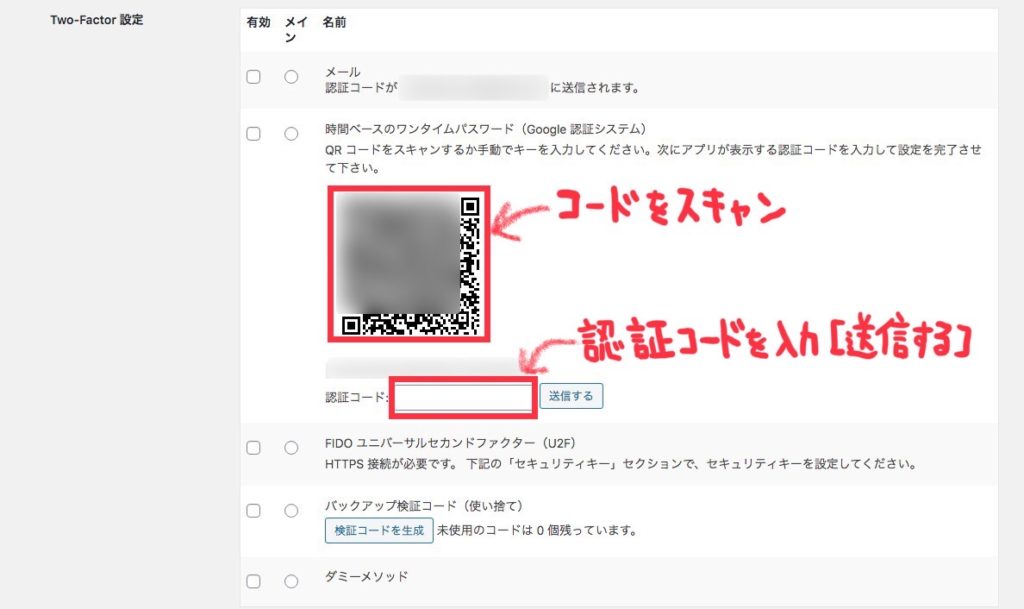Enable the ダミーメソッド checkbox
Image resolution: width=1024 pixels, height=609 pixels.
pyautogui.click(x=253, y=581)
